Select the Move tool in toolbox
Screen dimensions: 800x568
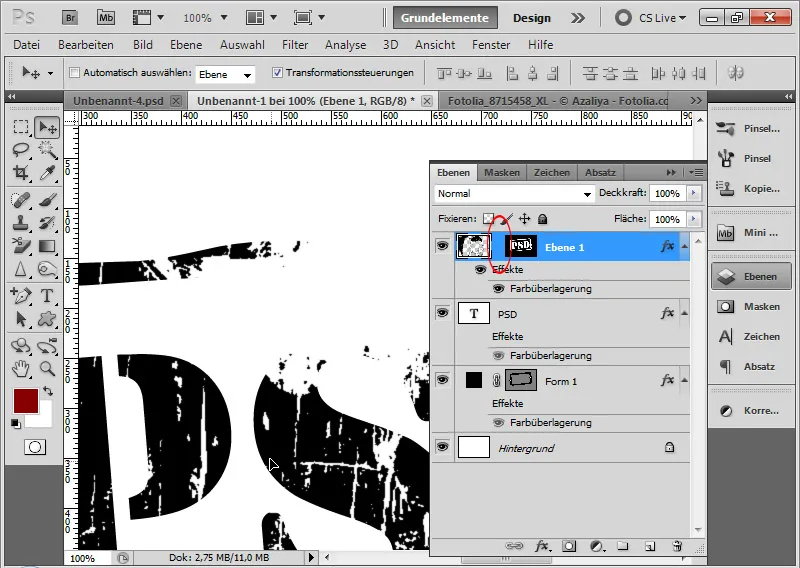[47, 127]
